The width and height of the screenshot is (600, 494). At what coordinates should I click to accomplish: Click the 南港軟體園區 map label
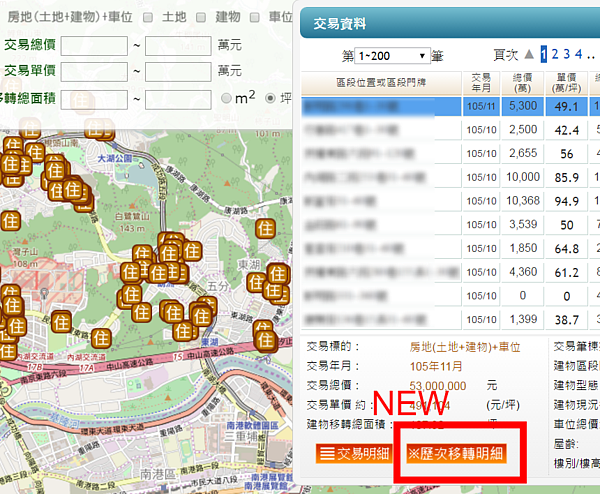point(253,426)
